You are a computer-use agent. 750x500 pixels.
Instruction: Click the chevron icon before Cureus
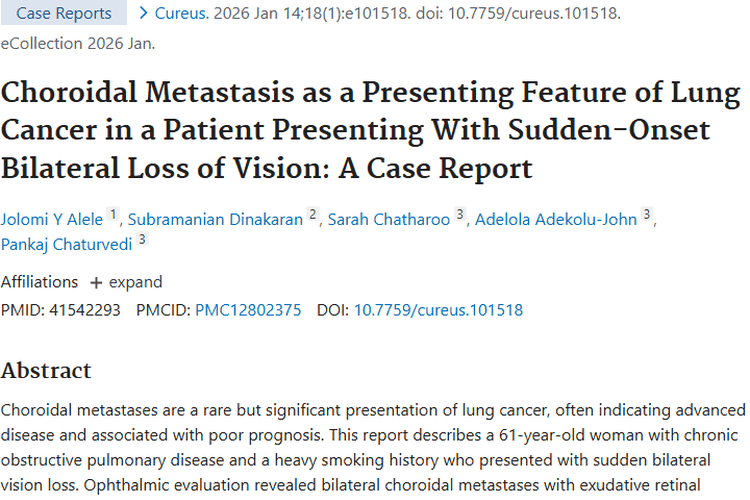144,13
